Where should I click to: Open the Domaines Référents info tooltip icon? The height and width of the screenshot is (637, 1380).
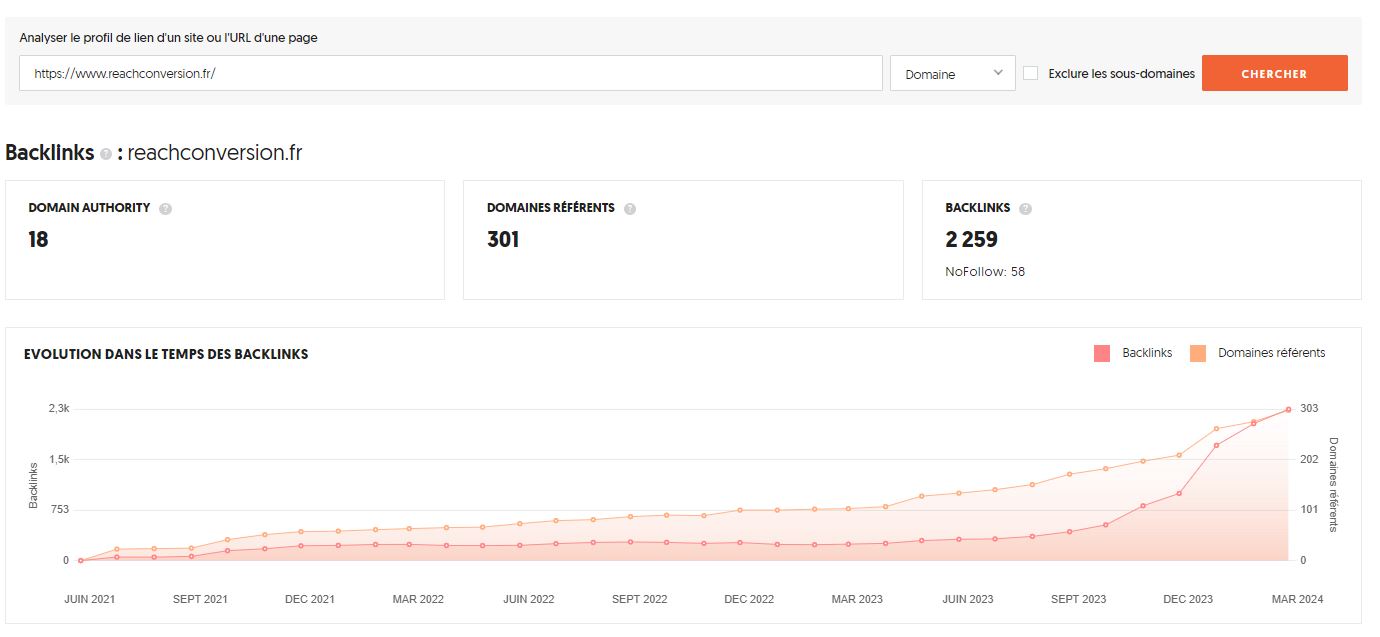point(630,209)
